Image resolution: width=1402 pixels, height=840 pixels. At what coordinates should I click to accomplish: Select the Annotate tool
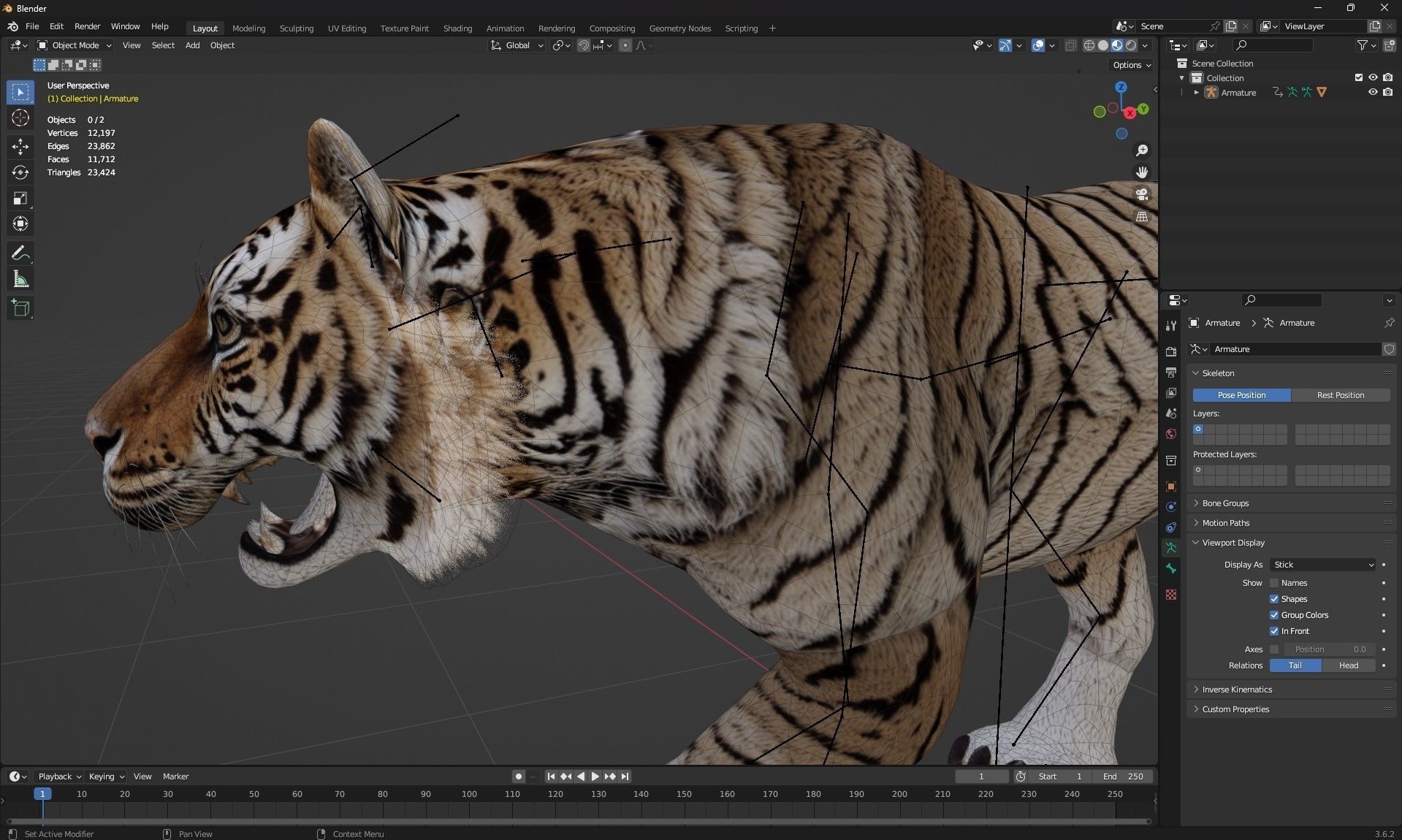coord(20,253)
